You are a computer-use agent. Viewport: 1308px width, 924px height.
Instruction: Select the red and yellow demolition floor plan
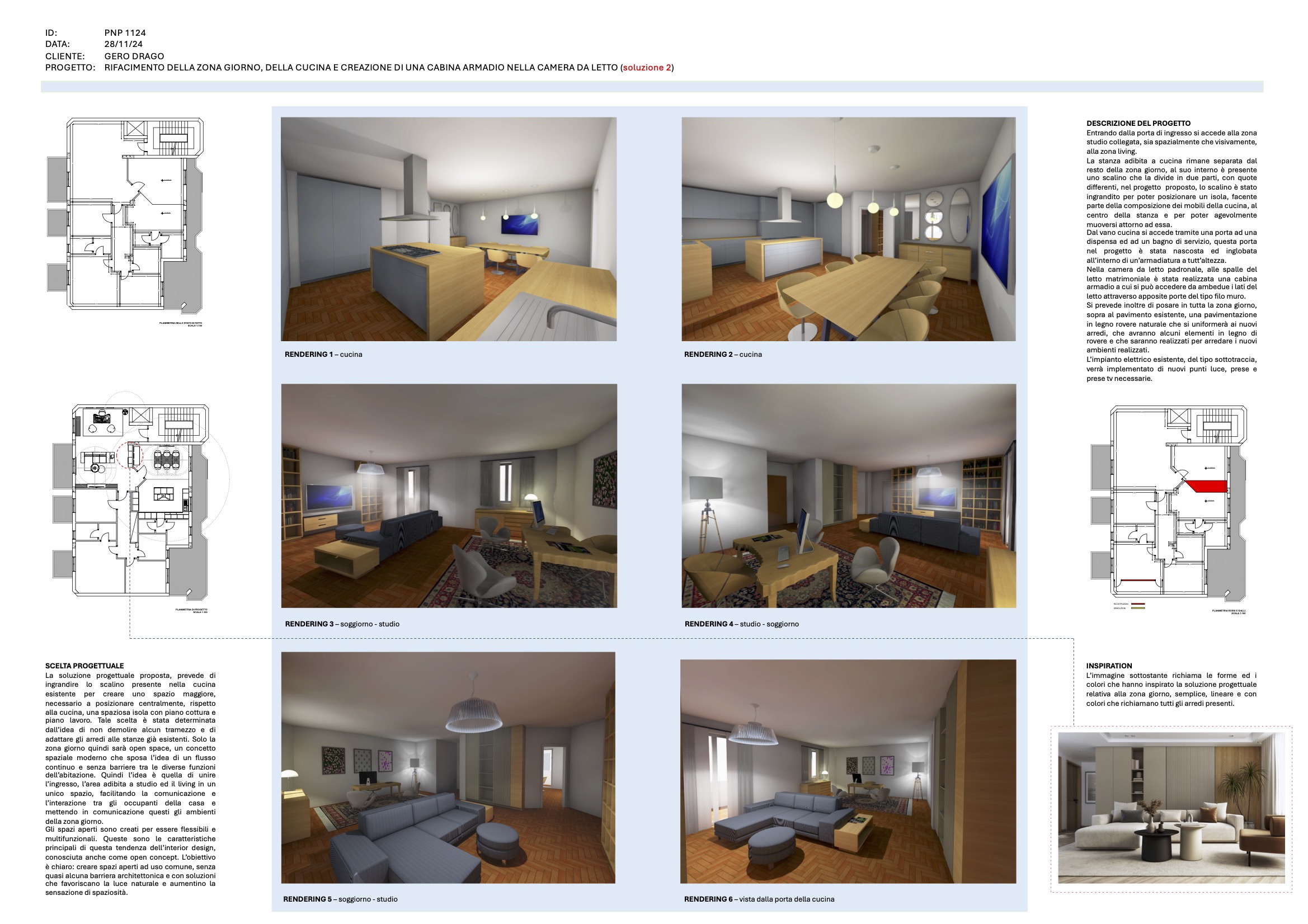click(1169, 502)
